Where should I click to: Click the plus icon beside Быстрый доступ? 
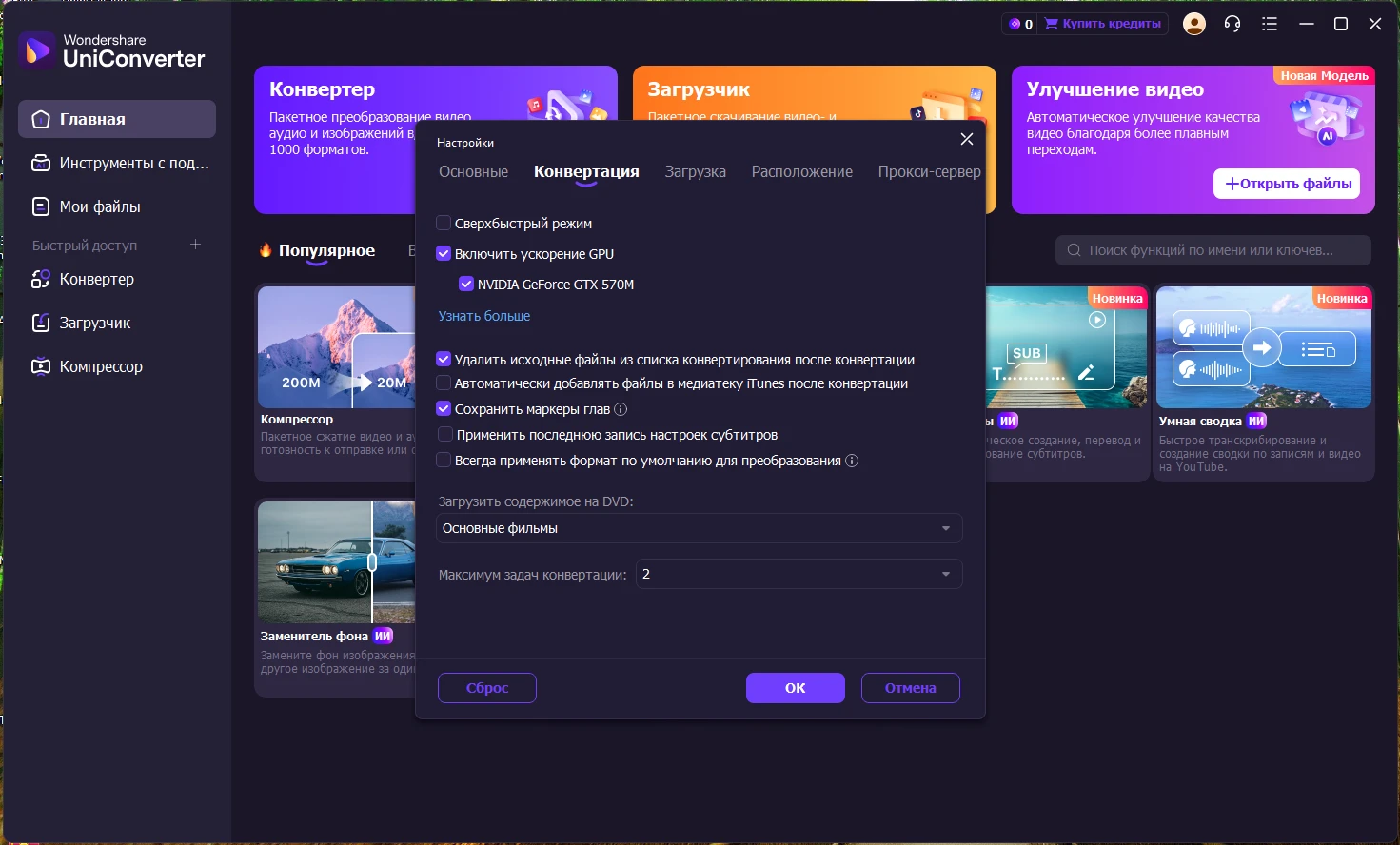point(195,245)
